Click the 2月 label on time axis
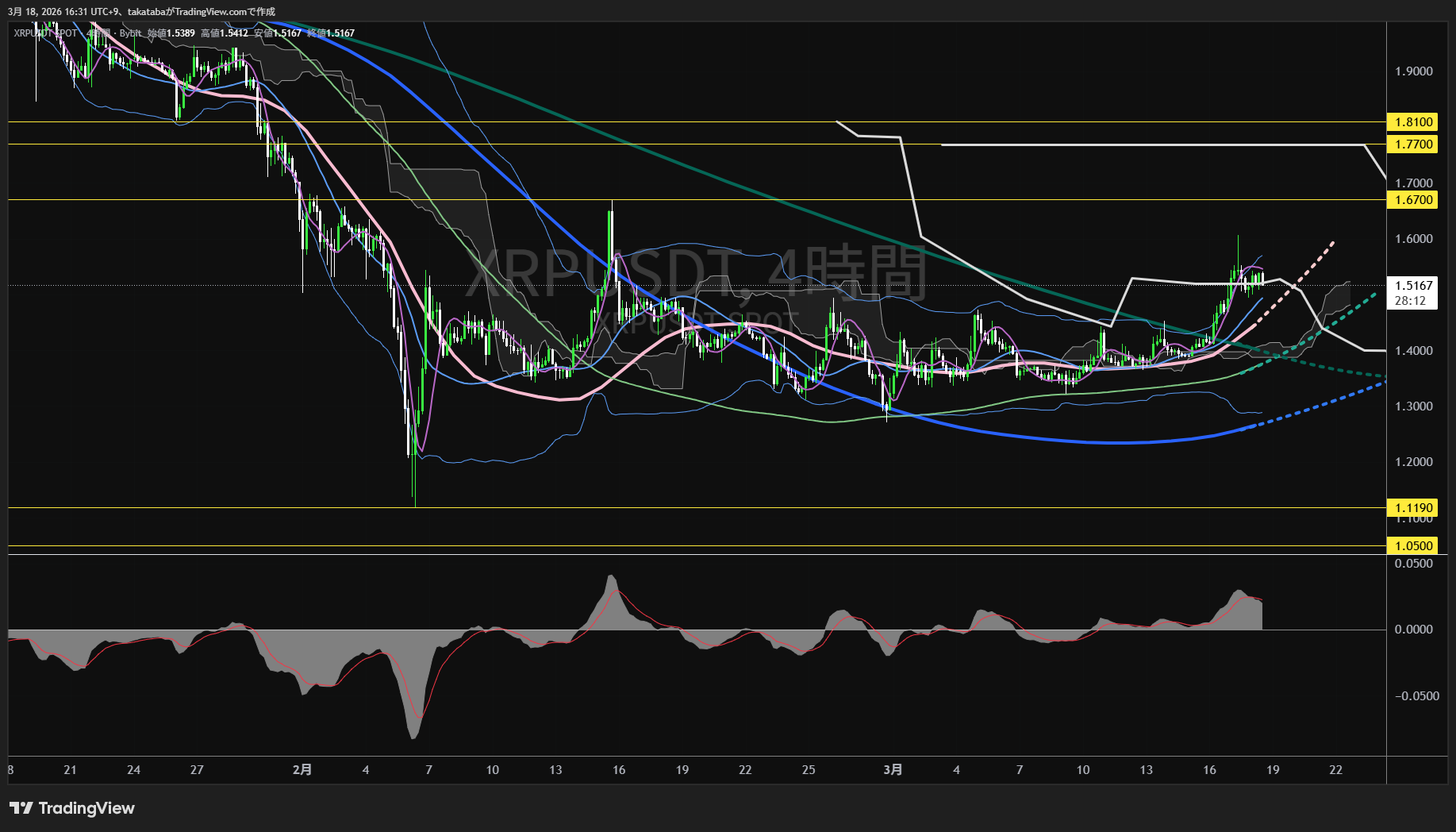 point(302,770)
